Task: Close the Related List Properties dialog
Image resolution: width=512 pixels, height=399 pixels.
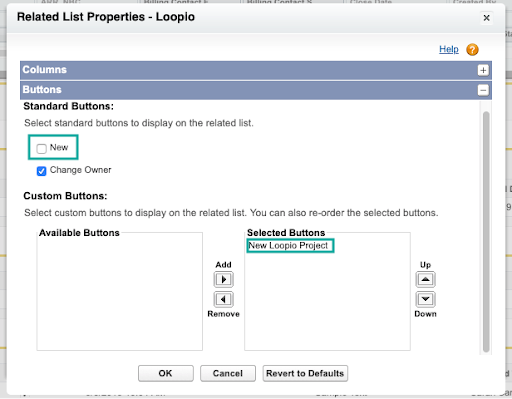Action: pyautogui.click(x=486, y=18)
